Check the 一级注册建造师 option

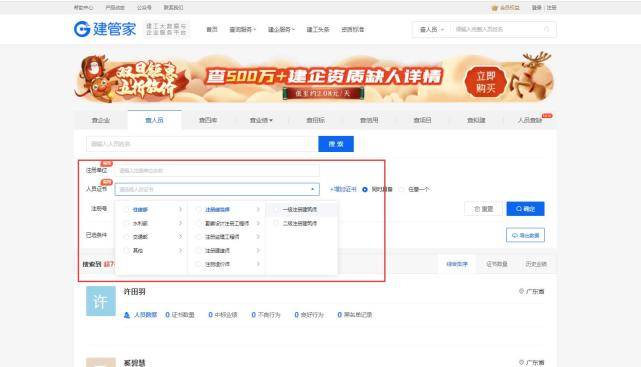[276, 210]
